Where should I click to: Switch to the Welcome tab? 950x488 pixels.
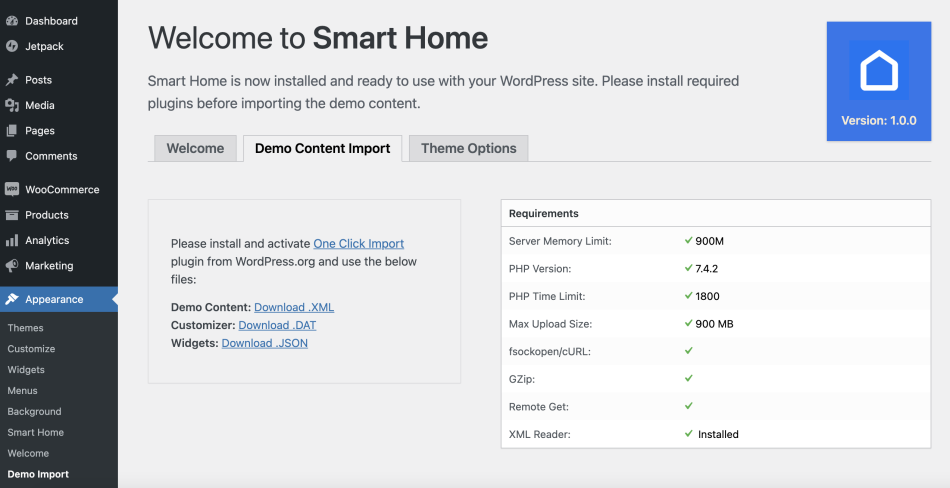pos(195,148)
